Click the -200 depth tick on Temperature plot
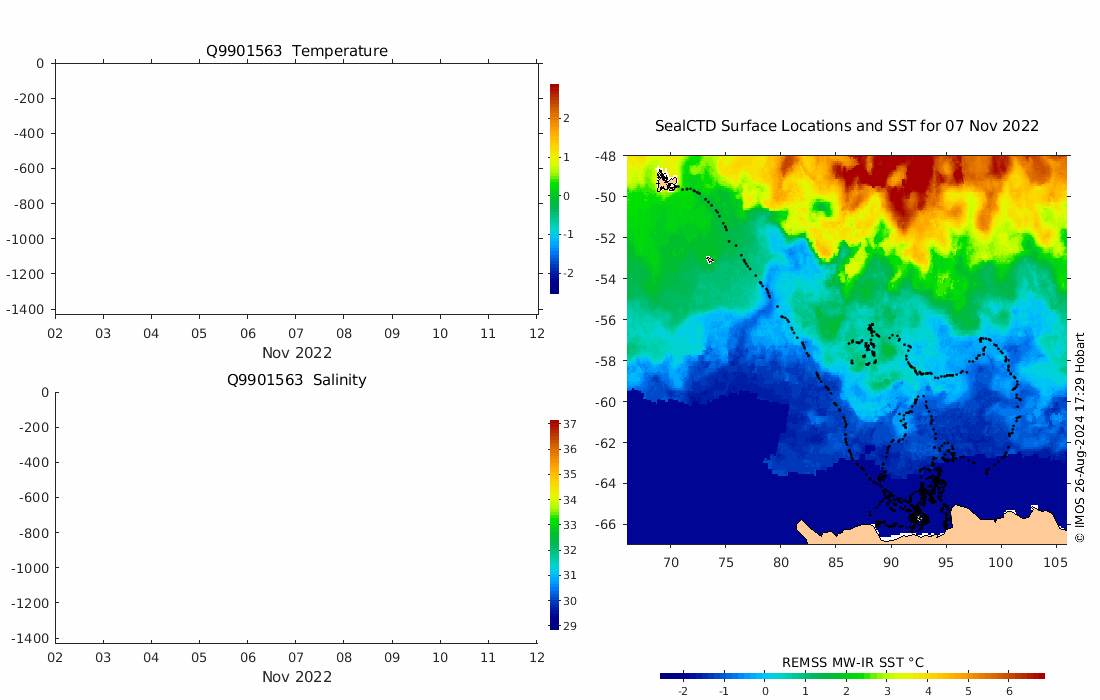Screen dimensions: 1100x700 (29, 98)
